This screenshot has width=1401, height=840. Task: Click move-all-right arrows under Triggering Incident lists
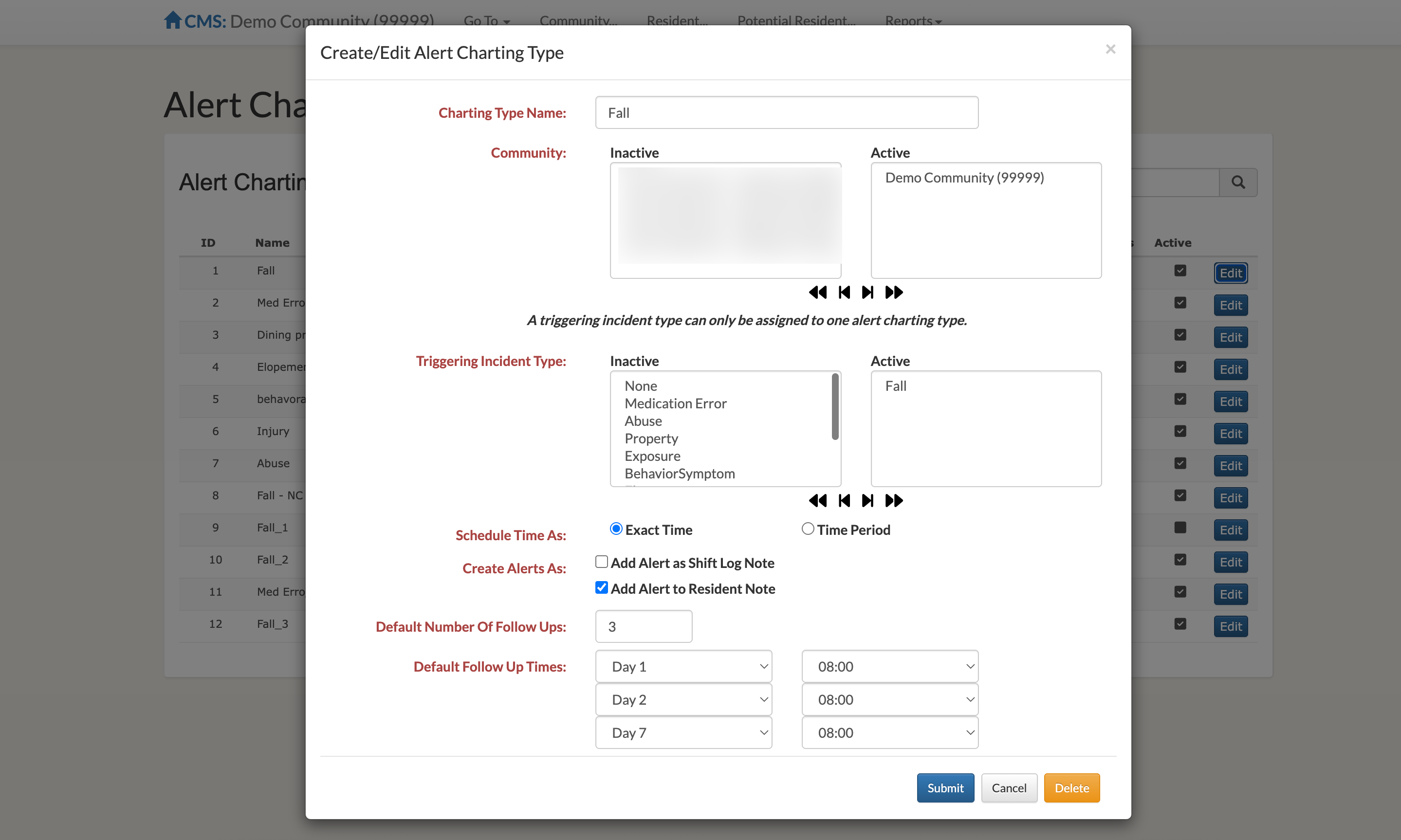(894, 501)
